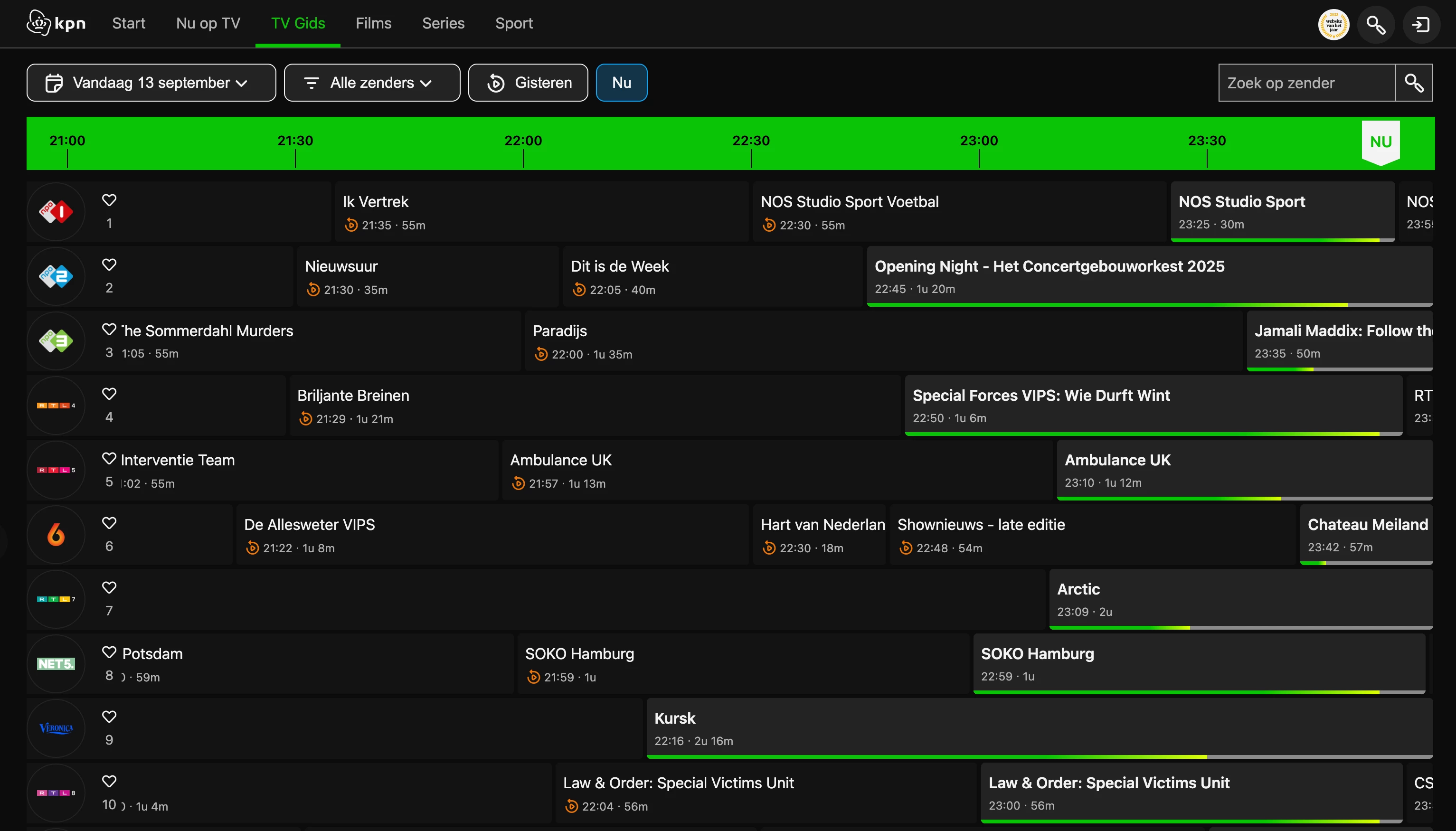
Task: Click the Zoek op zender field
Action: pyautogui.click(x=1306, y=83)
